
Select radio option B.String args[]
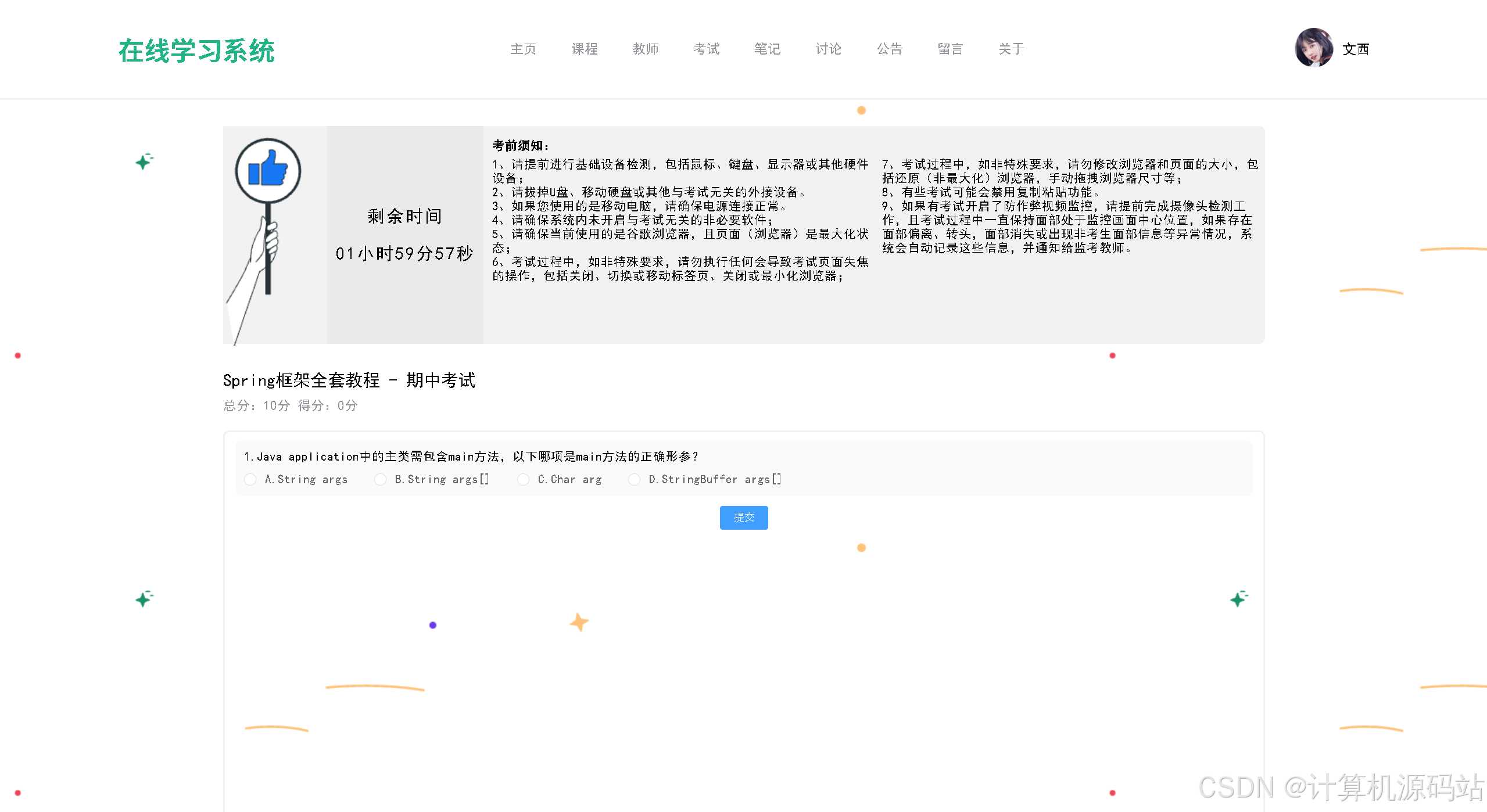pos(380,479)
